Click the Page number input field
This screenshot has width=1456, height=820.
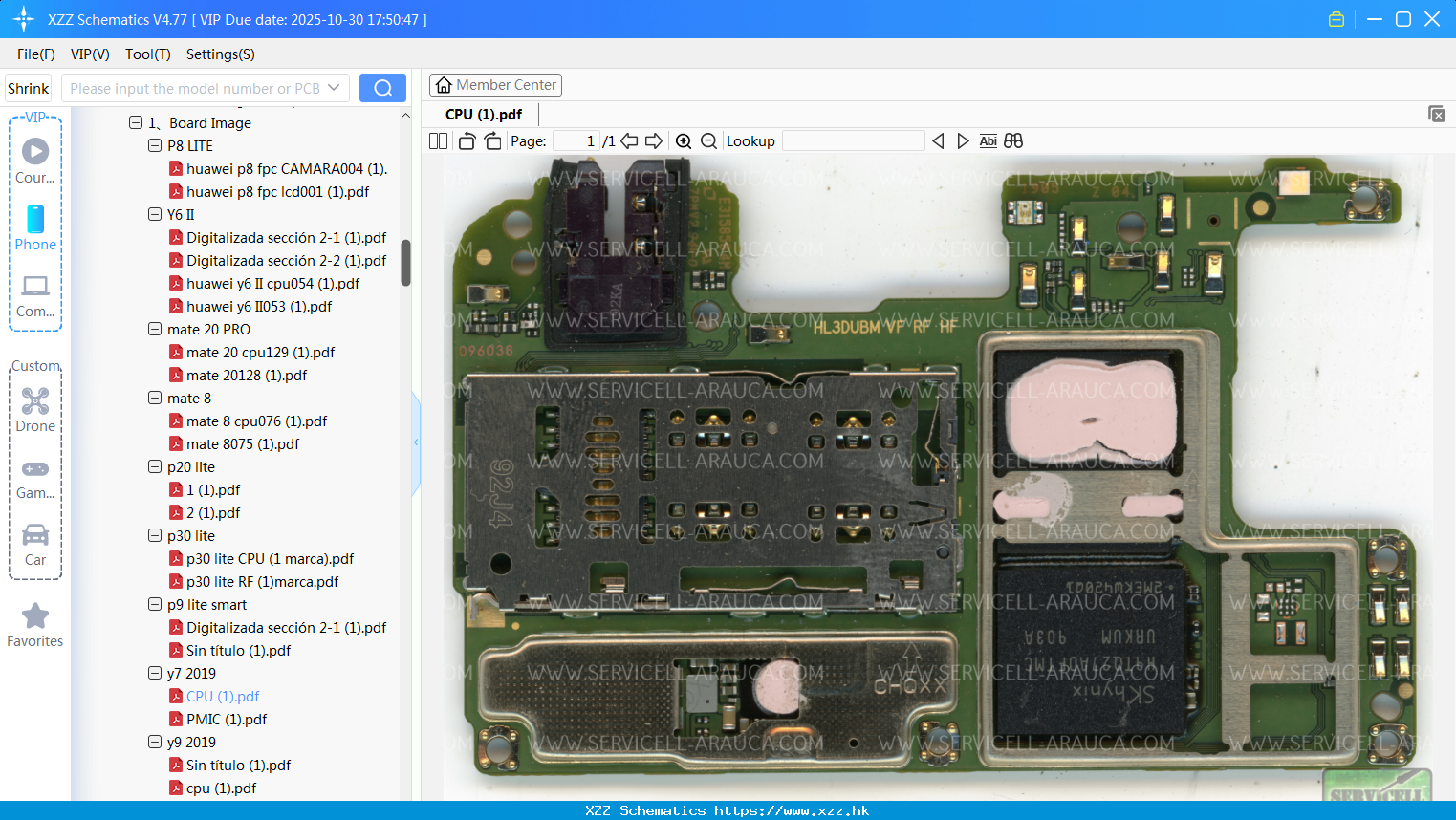tap(576, 141)
